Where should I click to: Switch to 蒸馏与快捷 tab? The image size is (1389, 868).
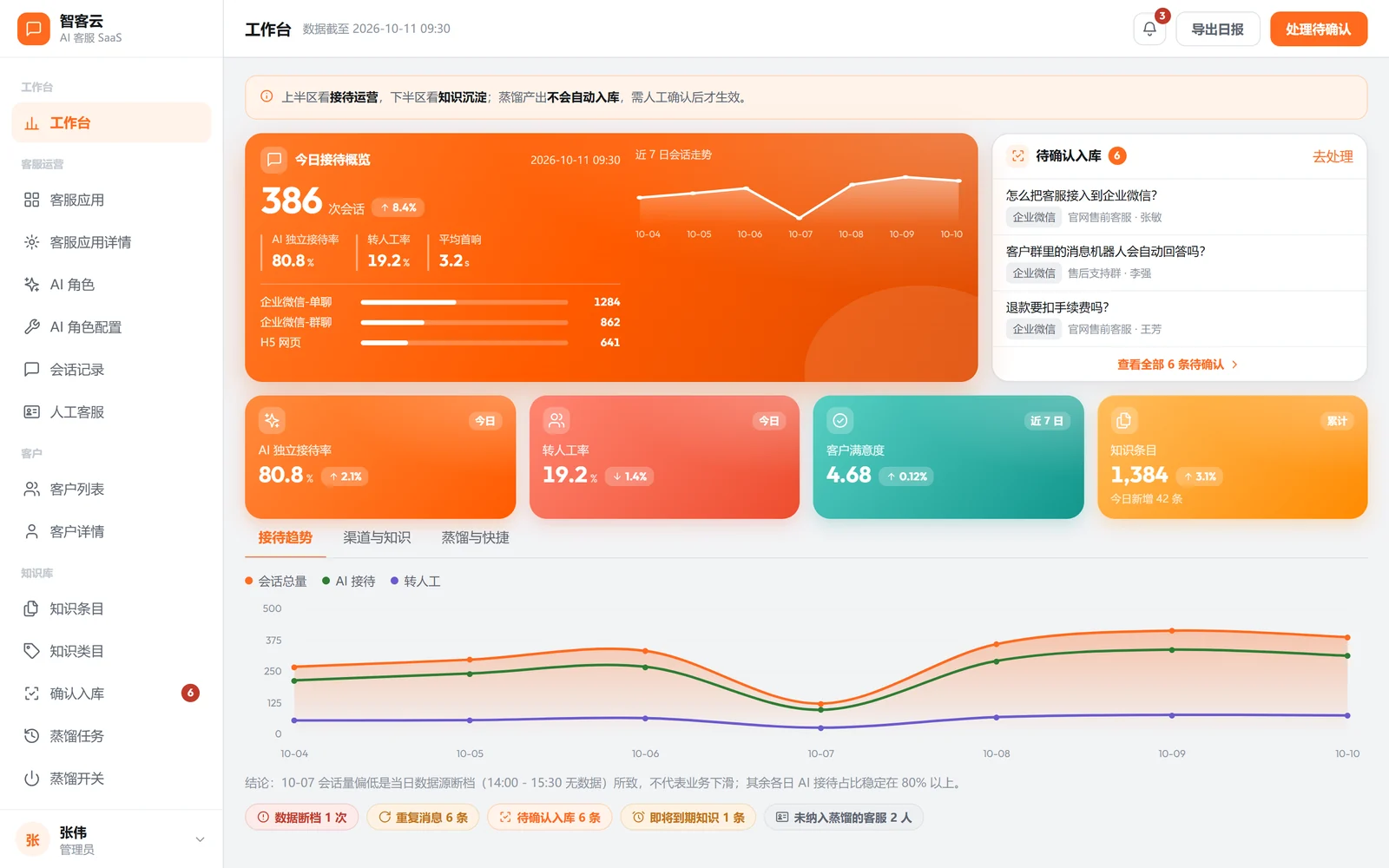pos(475,538)
